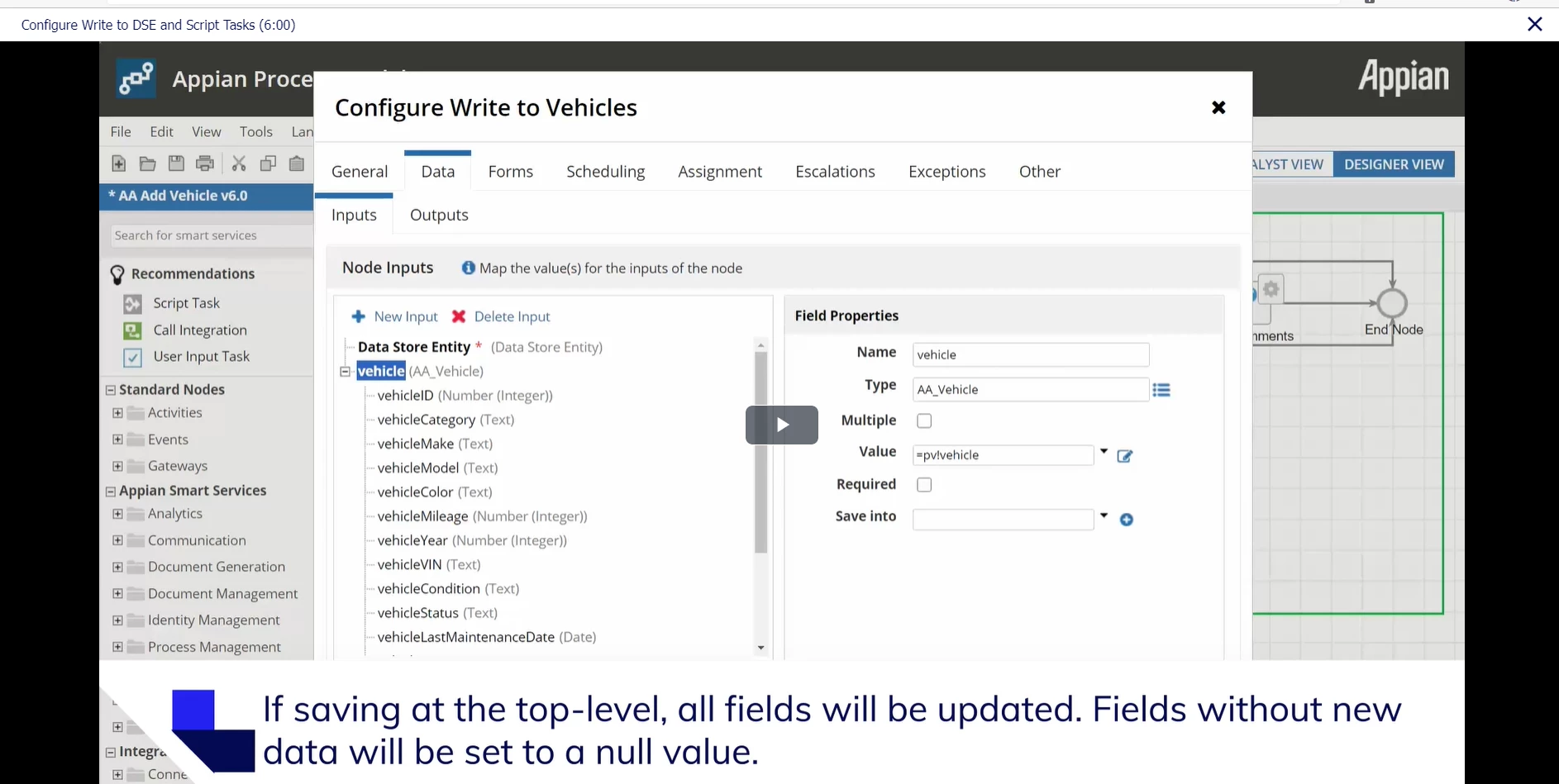
Task: Switch to the Scheduling tab
Action: coord(606,172)
